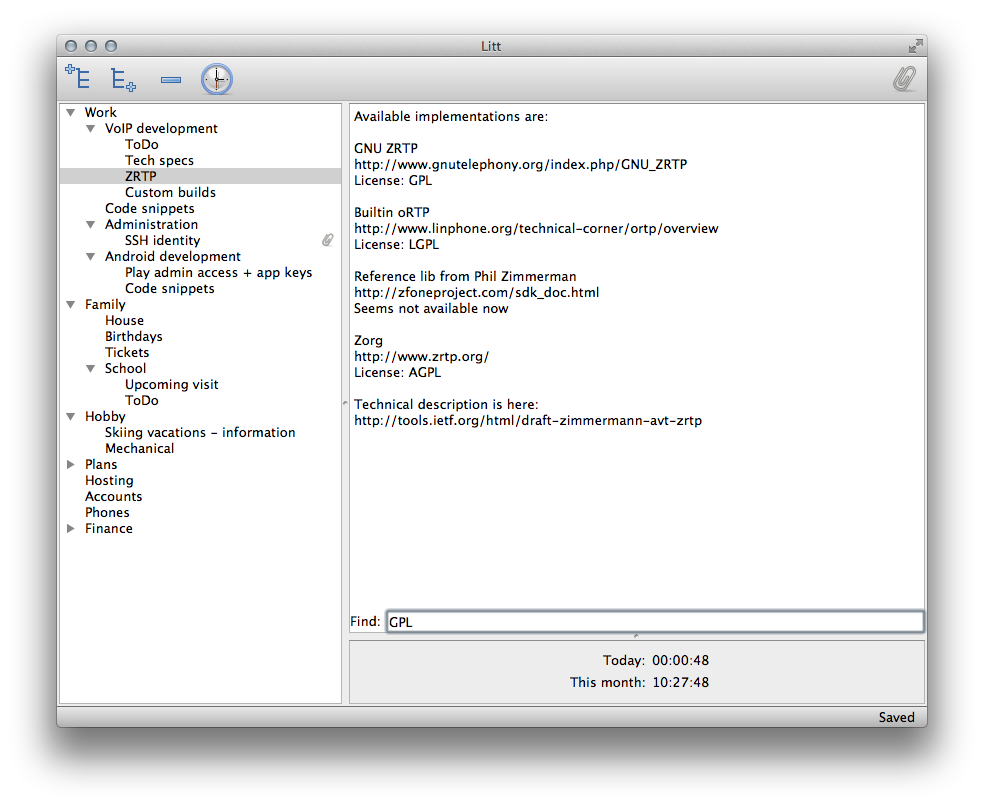
Task: Select the Birthdays note under Family
Action: [133, 336]
